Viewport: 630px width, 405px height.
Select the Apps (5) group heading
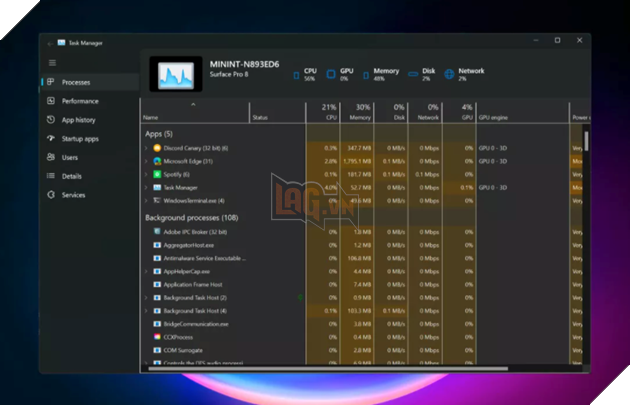(159, 134)
